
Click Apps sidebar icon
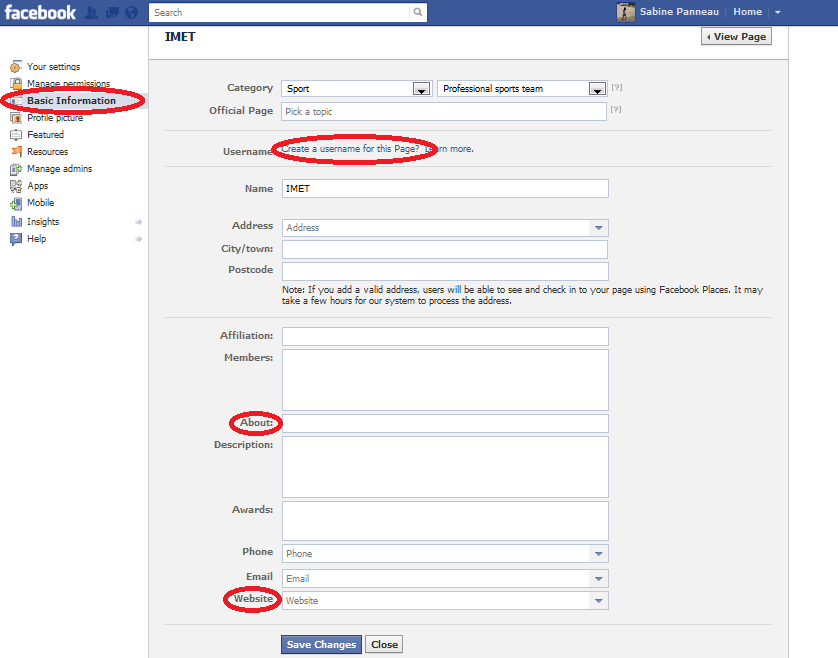click(x=16, y=186)
